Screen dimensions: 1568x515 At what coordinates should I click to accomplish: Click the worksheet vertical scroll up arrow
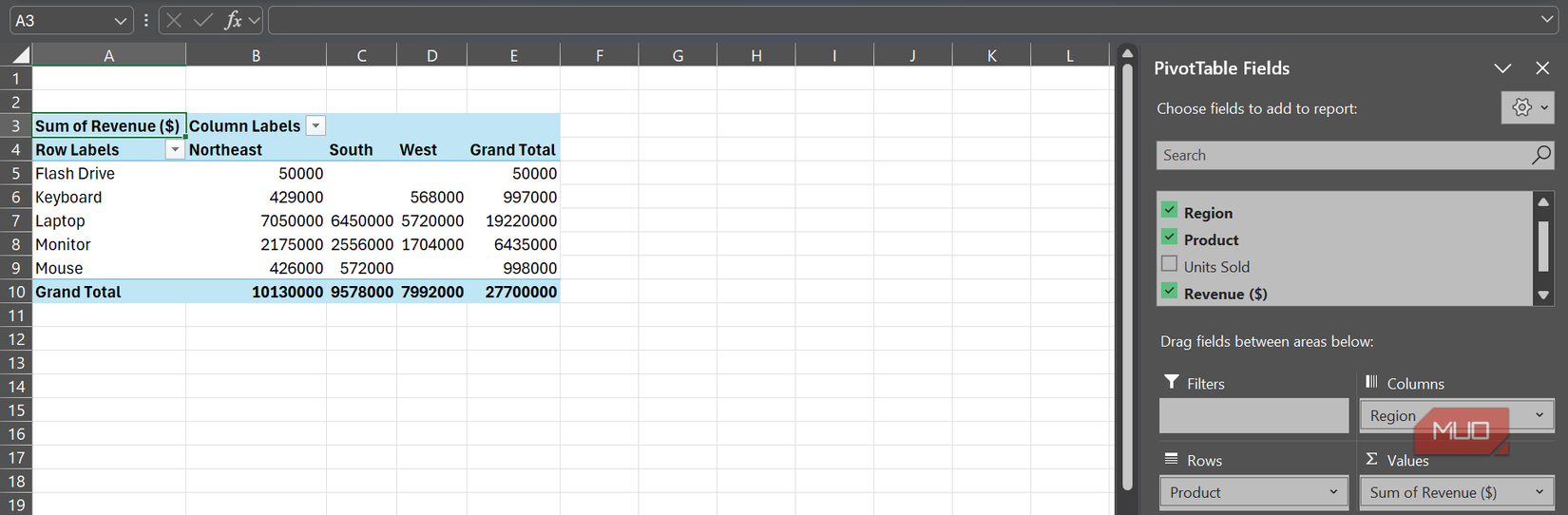tap(1127, 53)
